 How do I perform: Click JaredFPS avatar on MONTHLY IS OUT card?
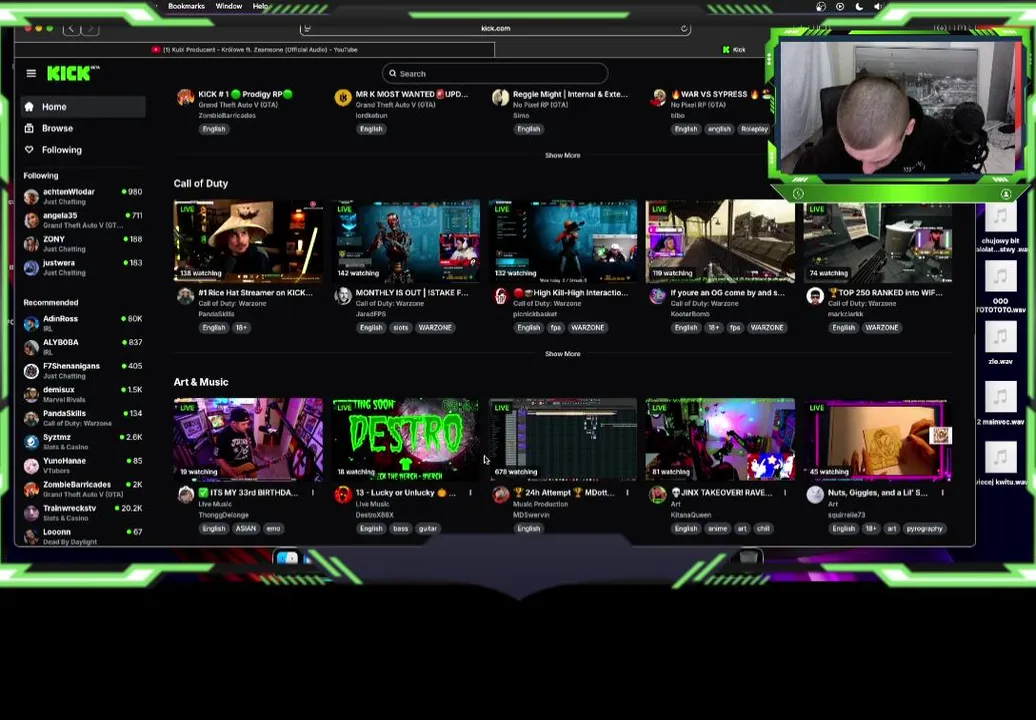343,296
